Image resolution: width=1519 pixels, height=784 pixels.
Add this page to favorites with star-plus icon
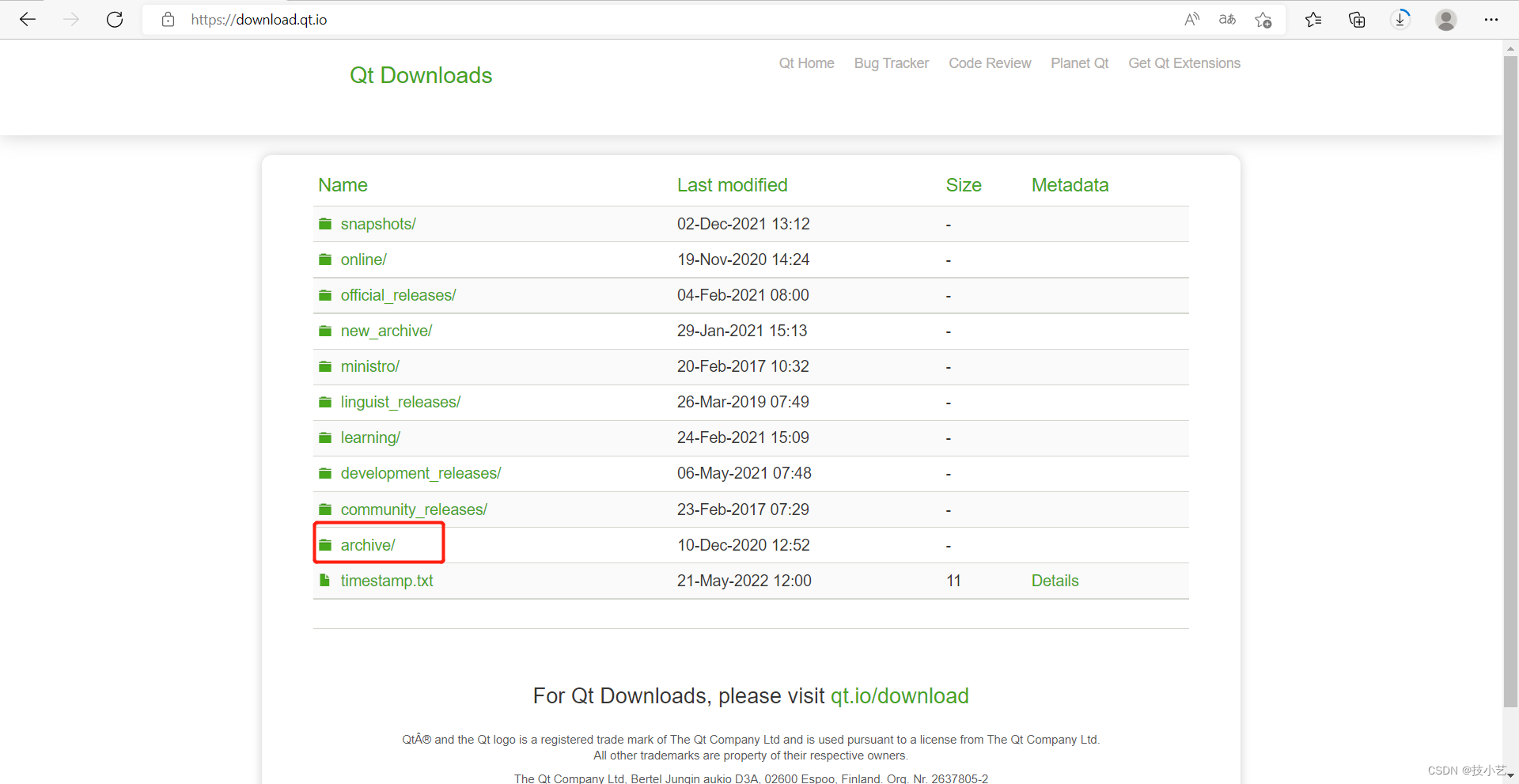click(x=1263, y=20)
